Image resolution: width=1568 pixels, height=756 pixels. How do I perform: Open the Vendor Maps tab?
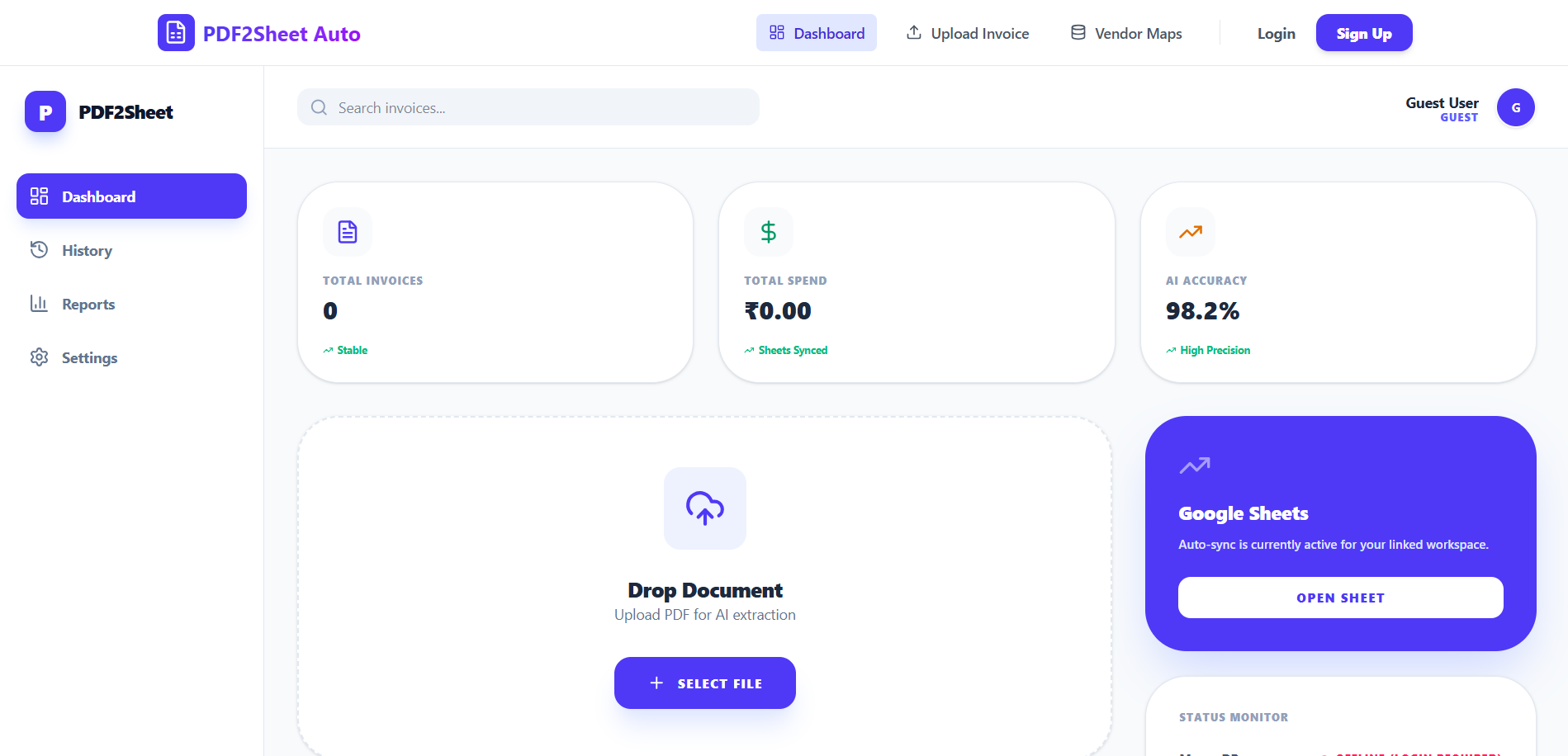pos(1126,33)
